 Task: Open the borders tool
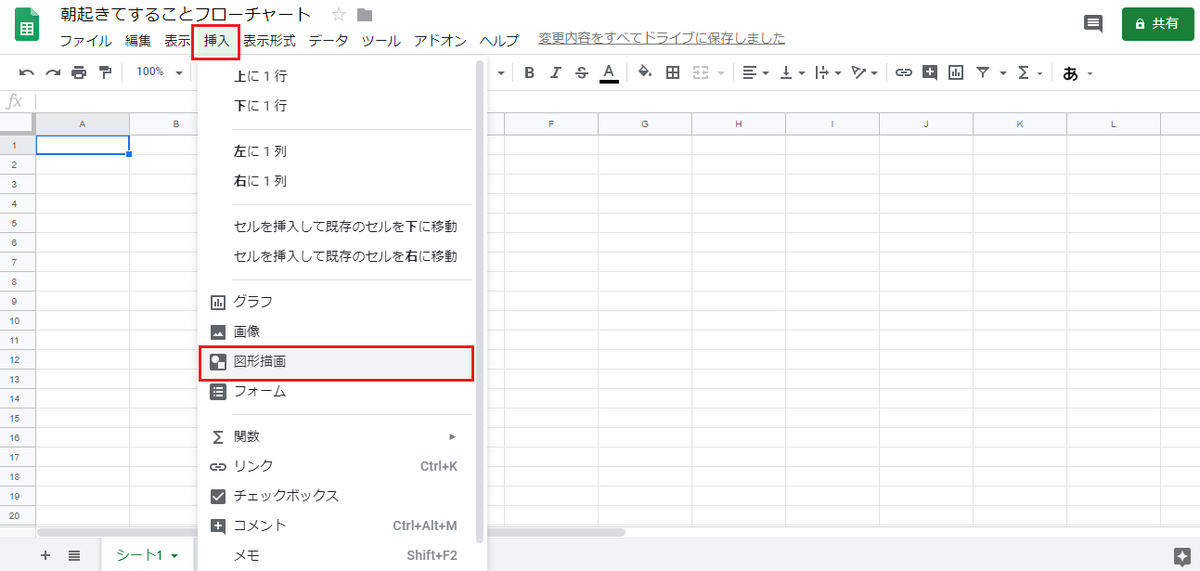coord(673,72)
